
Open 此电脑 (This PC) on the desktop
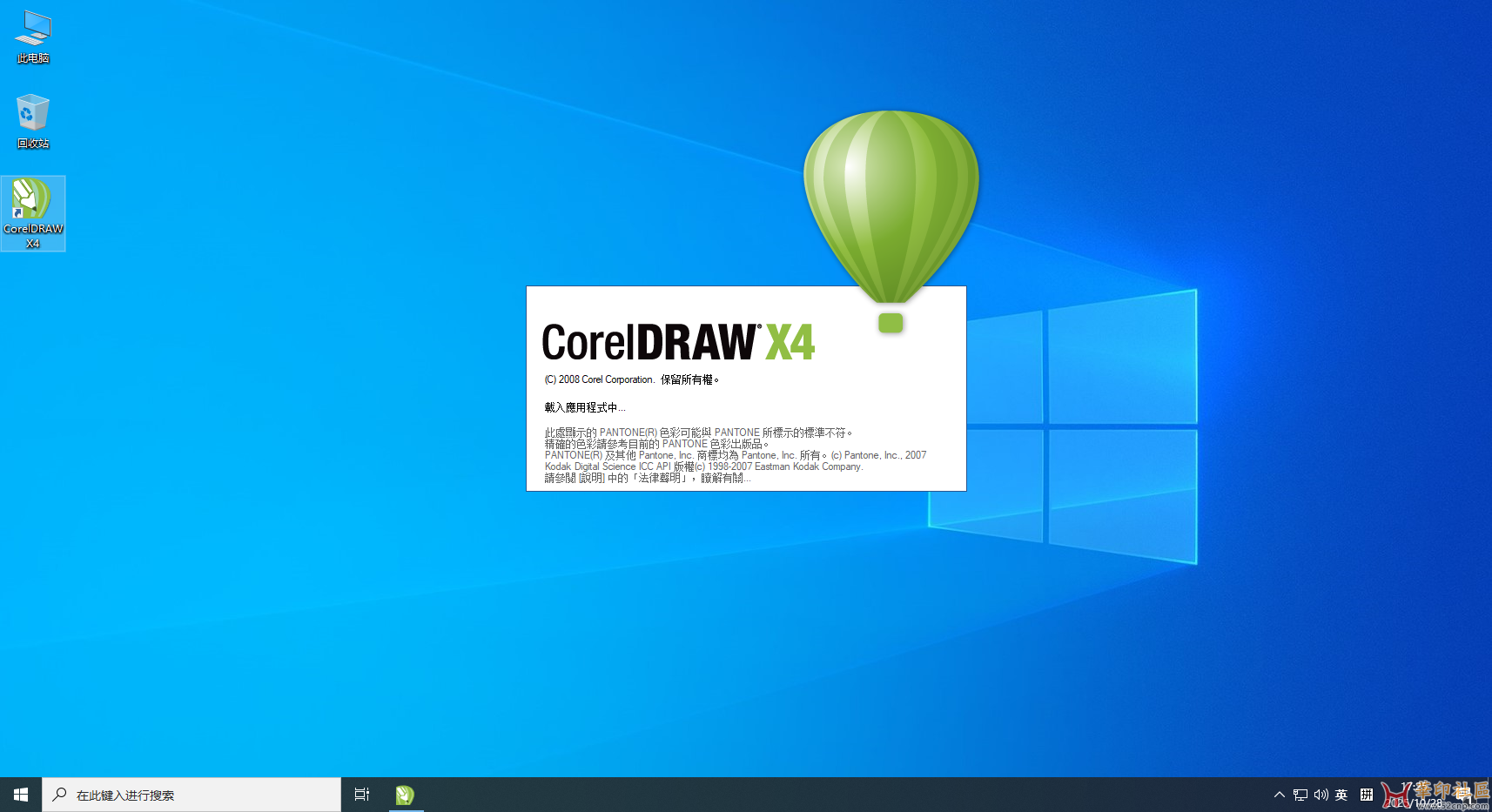coord(32,35)
